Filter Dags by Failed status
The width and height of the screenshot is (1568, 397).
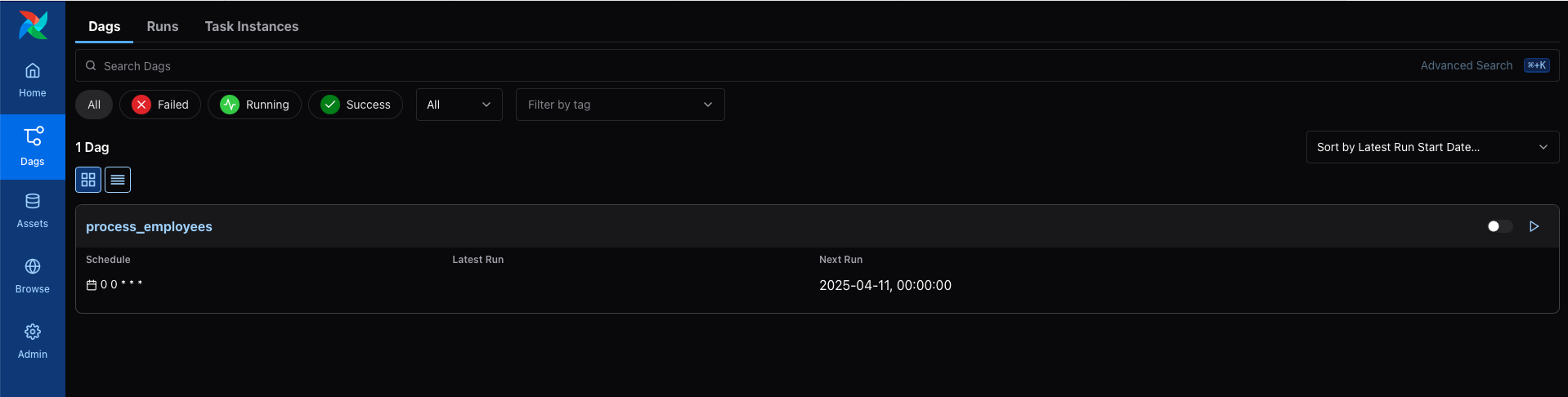(160, 105)
